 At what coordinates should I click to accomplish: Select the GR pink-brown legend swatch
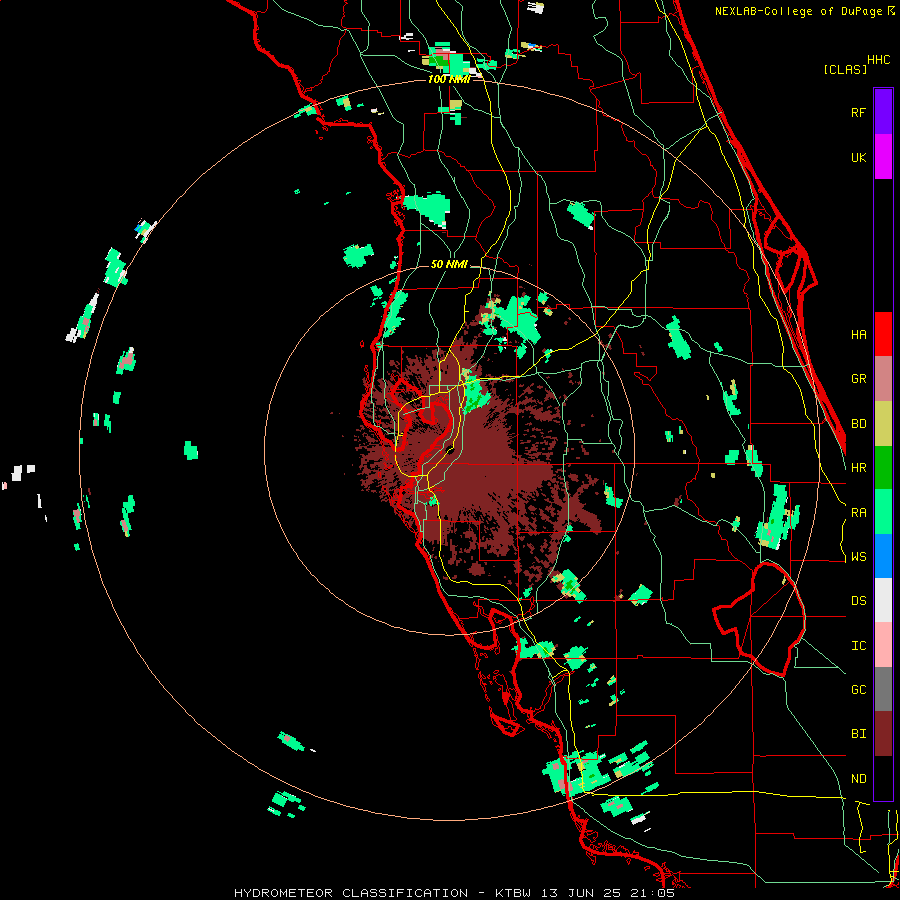click(x=883, y=379)
